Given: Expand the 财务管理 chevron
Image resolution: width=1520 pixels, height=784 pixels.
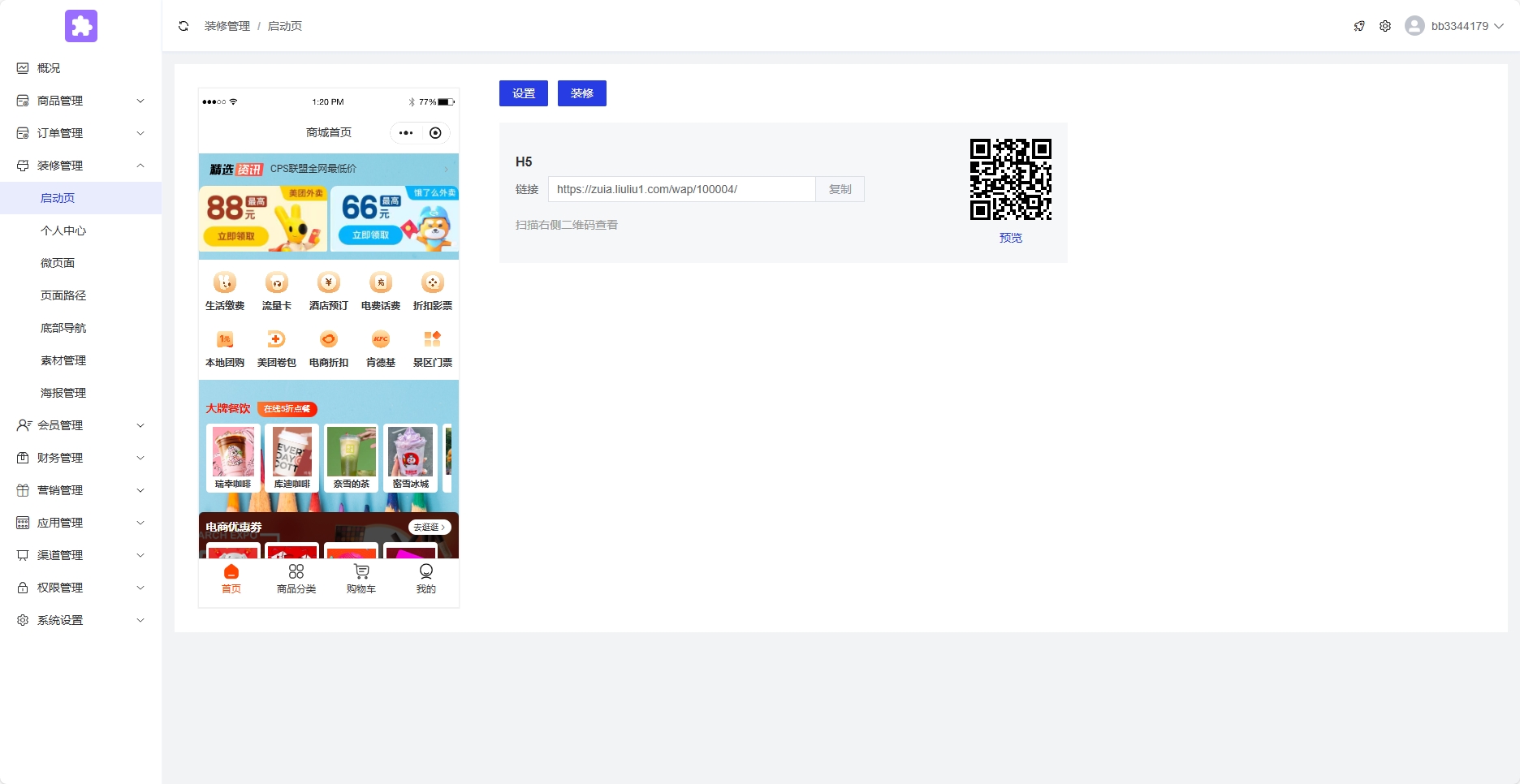Looking at the screenshot, I should tap(140, 458).
